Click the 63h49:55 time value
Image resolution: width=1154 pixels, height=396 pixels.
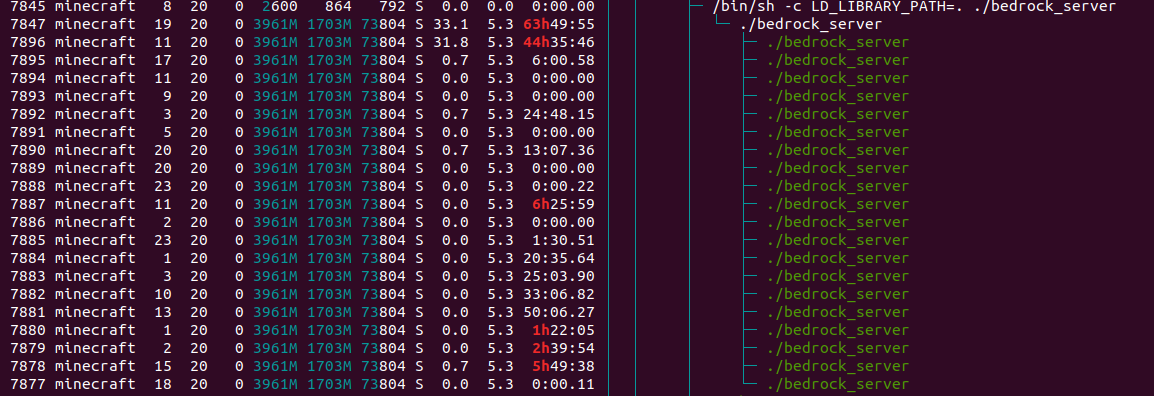(x=559, y=24)
